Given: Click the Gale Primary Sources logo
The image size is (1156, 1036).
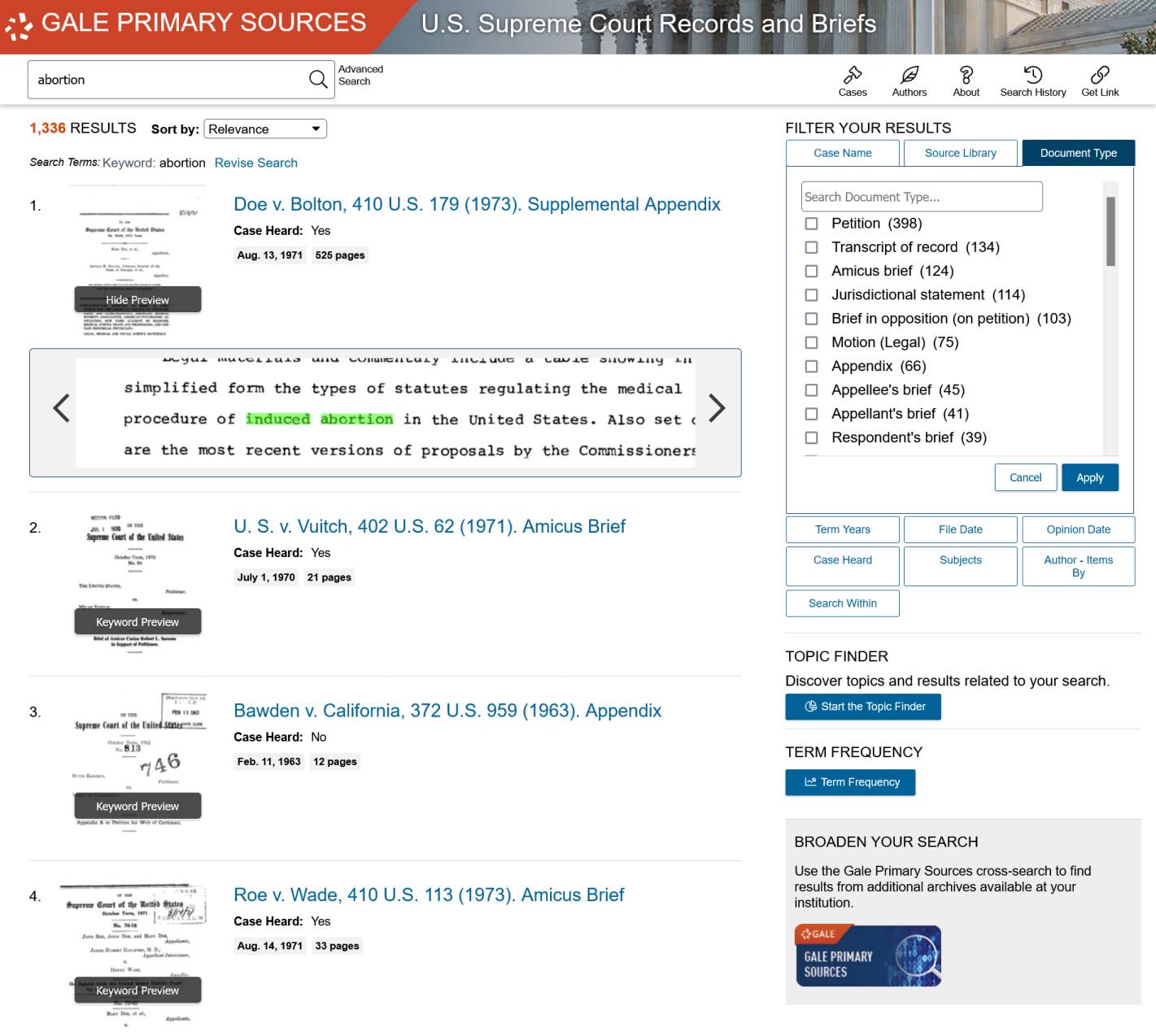Looking at the screenshot, I should 185,24.
